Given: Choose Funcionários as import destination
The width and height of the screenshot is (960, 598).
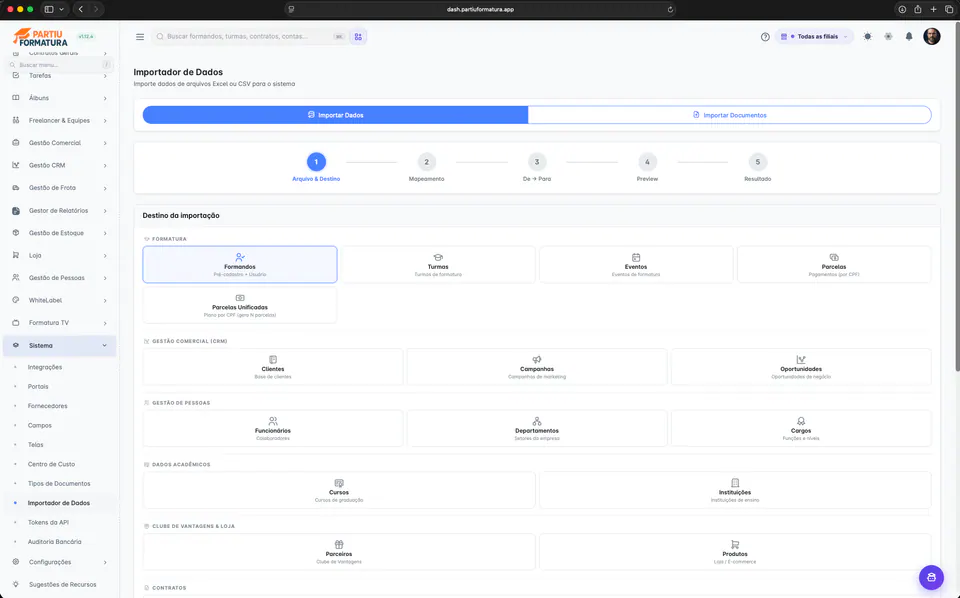Looking at the screenshot, I should click(x=273, y=428).
